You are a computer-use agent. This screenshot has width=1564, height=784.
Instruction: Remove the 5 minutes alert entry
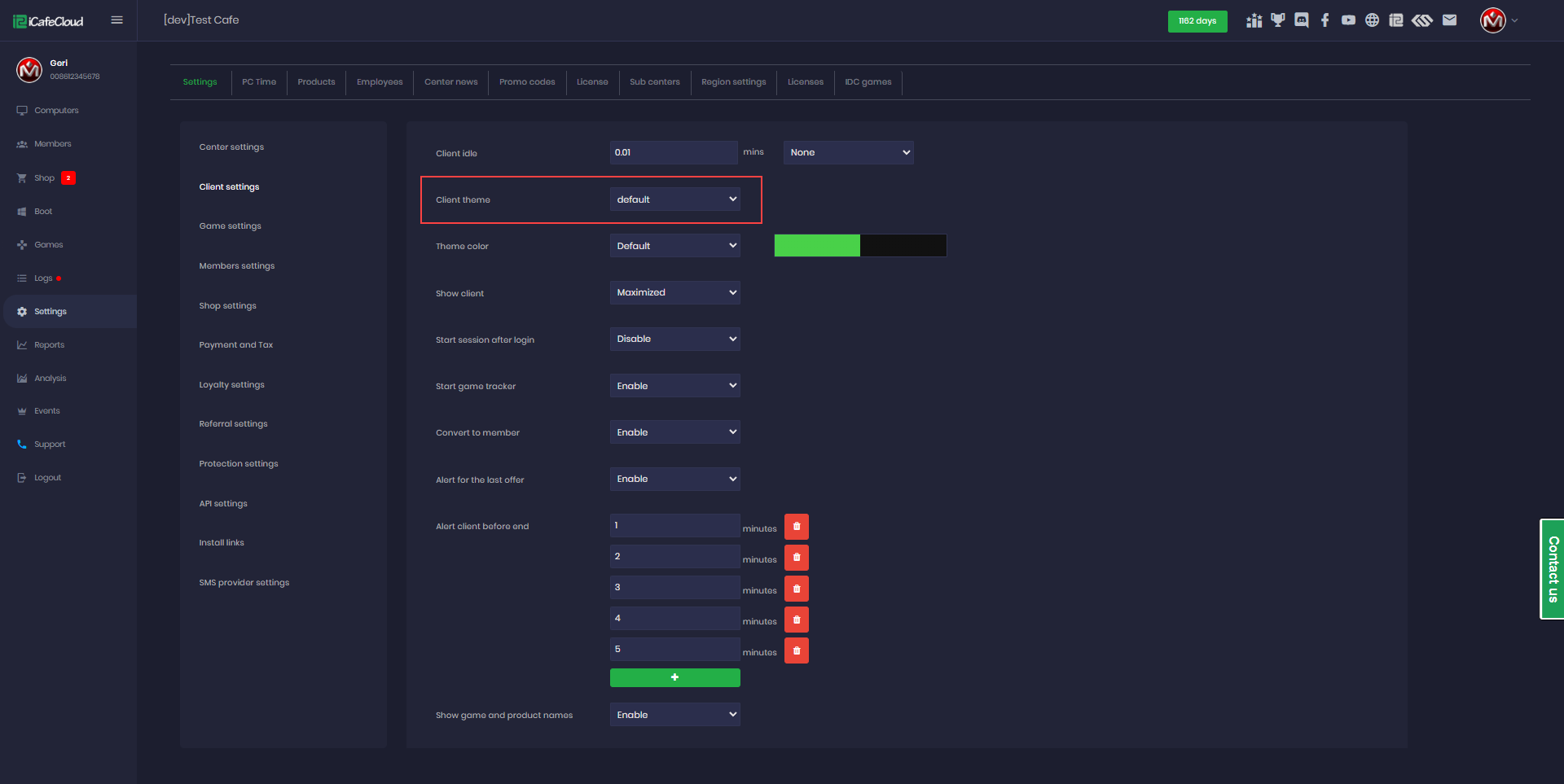[797, 650]
